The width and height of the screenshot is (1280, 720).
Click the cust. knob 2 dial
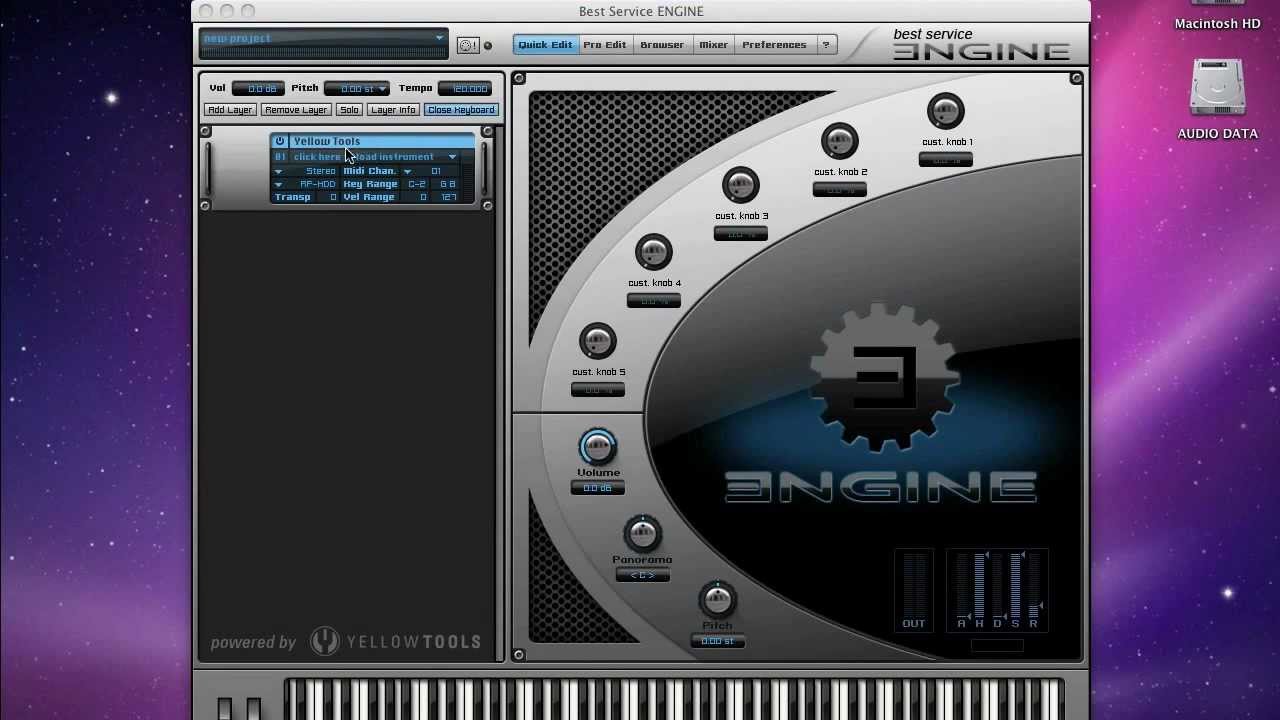coord(840,141)
